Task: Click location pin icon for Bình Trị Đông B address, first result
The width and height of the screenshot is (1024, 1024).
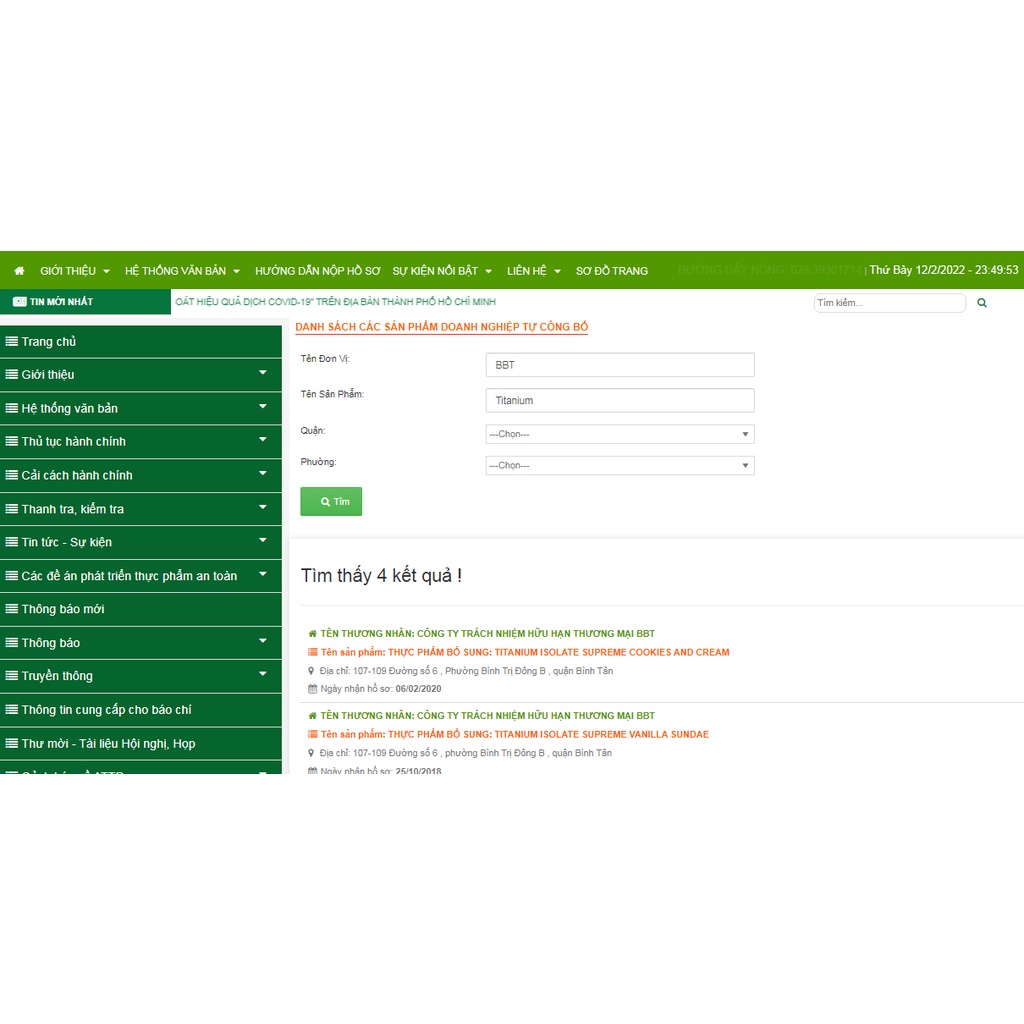Action: 312,671
